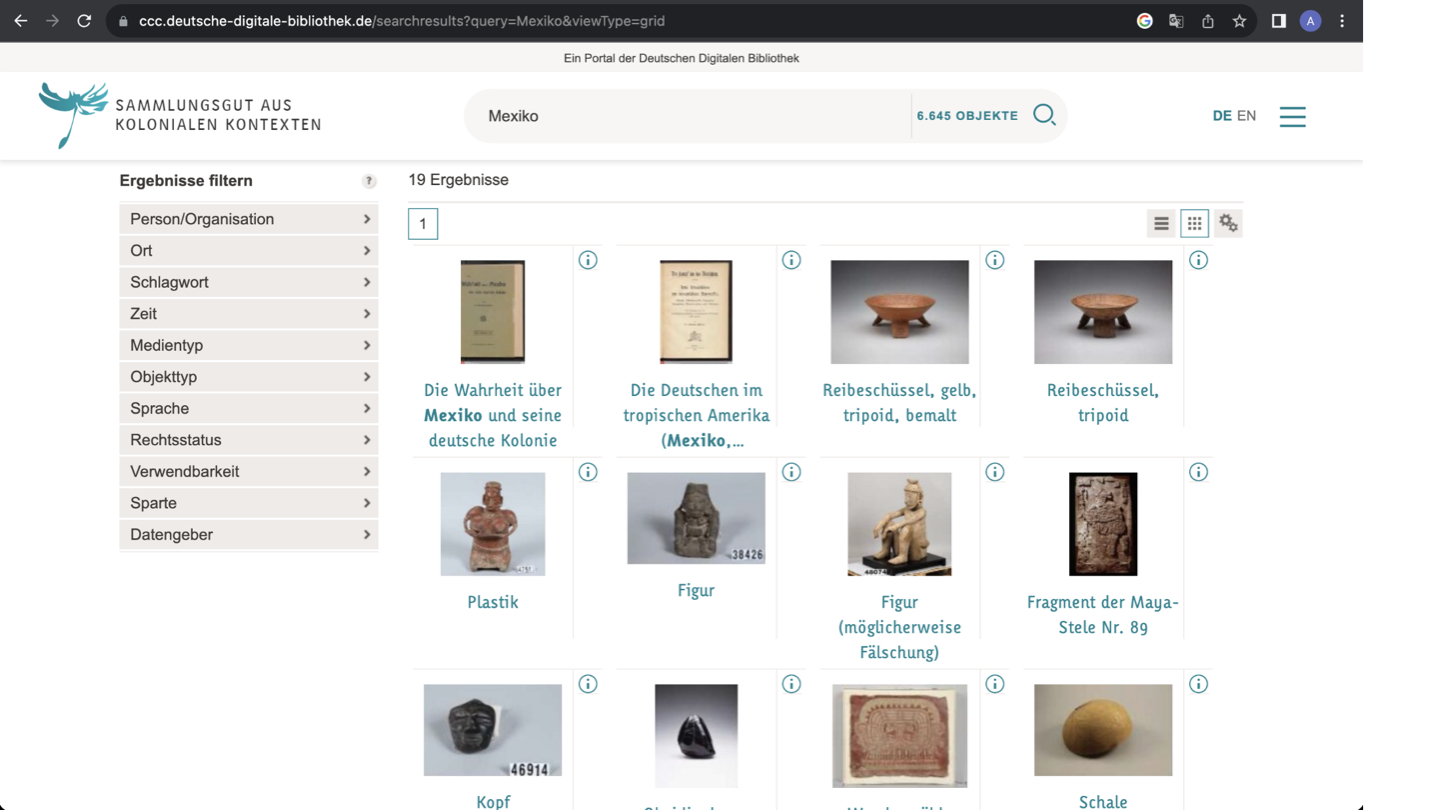The height and width of the screenshot is (810, 1440).
Task: Open Die Wahrheit über Mexiko link
Action: [492, 415]
